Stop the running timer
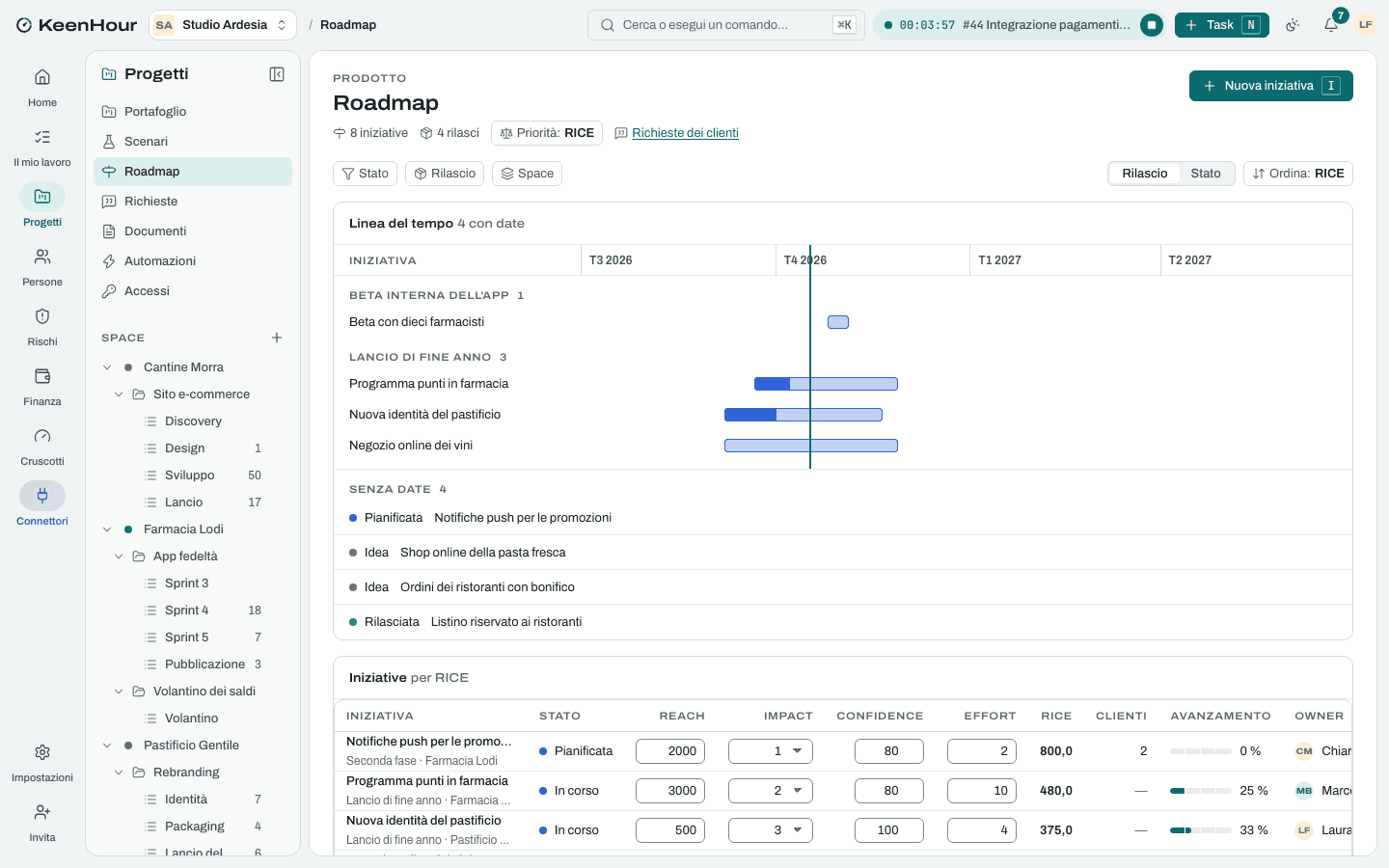1389x868 pixels. (1152, 25)
